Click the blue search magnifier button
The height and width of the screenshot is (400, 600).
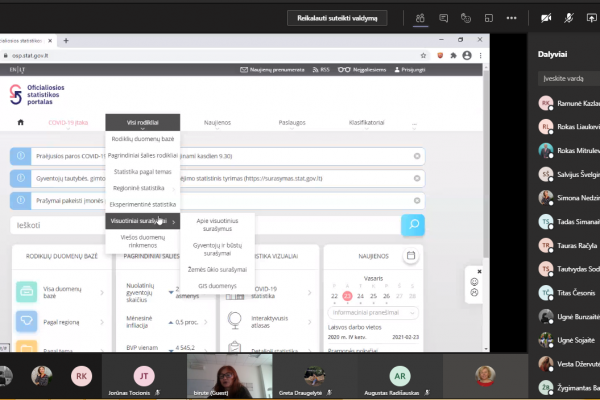click(x=413, y=225)
